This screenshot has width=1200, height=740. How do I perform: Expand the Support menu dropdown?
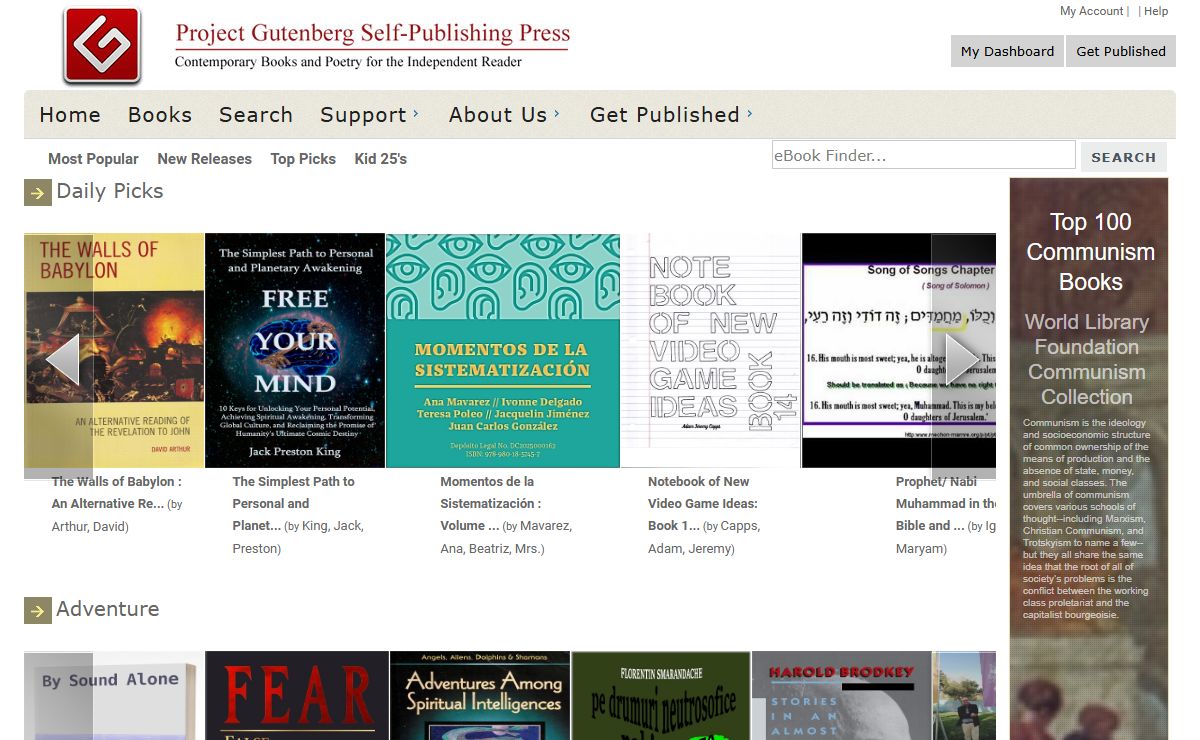tap(370, 115)
